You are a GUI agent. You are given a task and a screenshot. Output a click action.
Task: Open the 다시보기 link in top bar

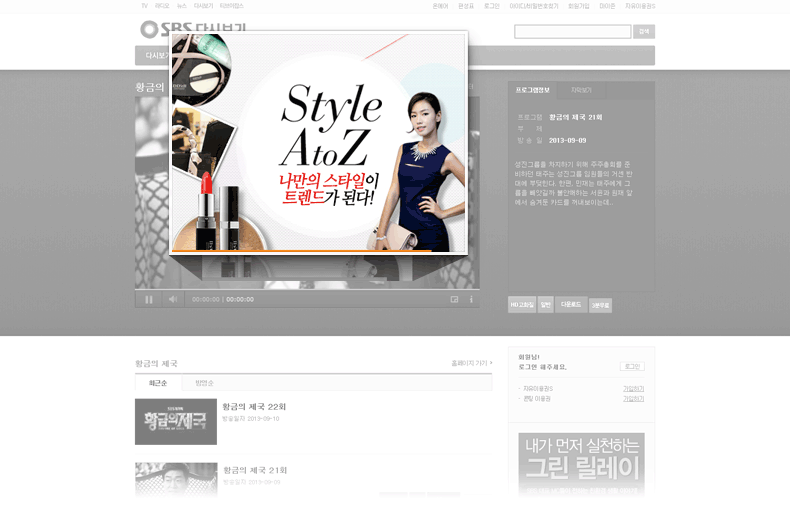pos(204,6)
